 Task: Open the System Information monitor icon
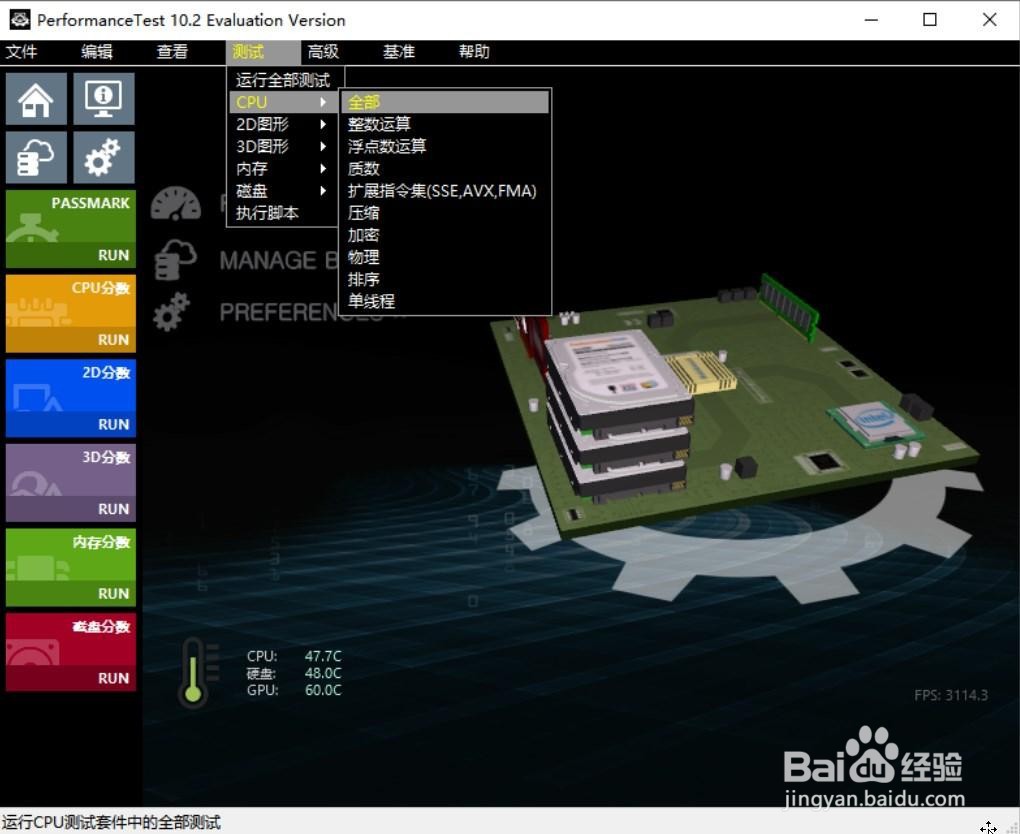pyautogui.click(x=103, y=98)
